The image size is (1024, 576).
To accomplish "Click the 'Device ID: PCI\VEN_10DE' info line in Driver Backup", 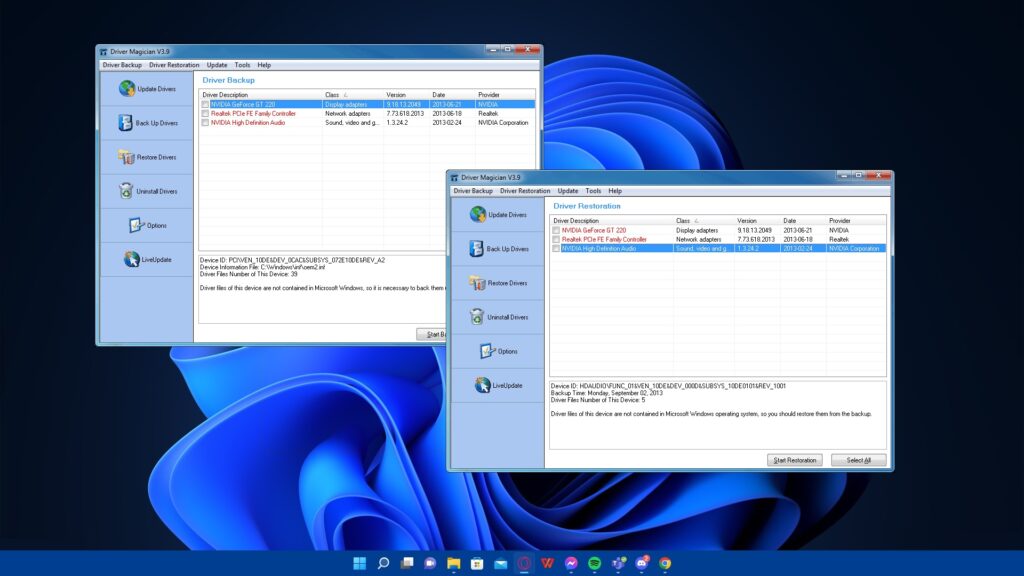I will (x=292, y=260).
